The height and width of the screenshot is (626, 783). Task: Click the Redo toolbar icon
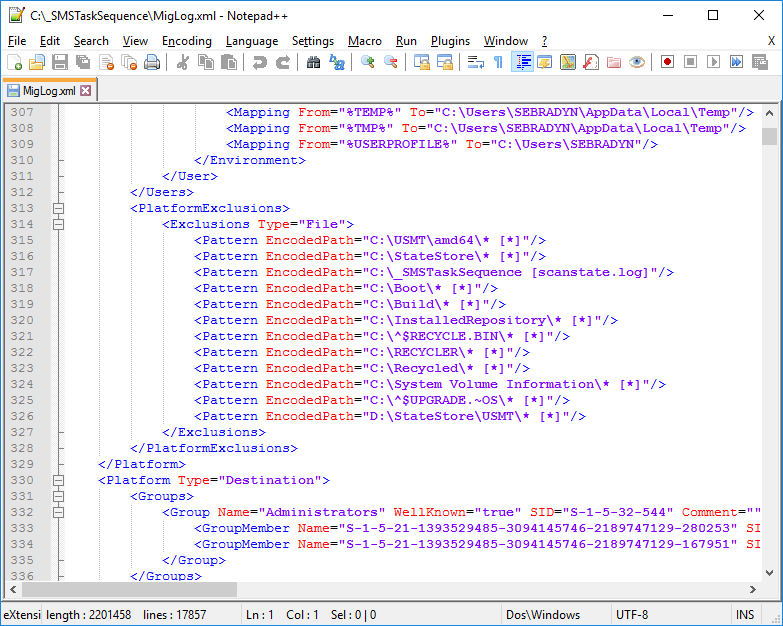tap(283, 62)
